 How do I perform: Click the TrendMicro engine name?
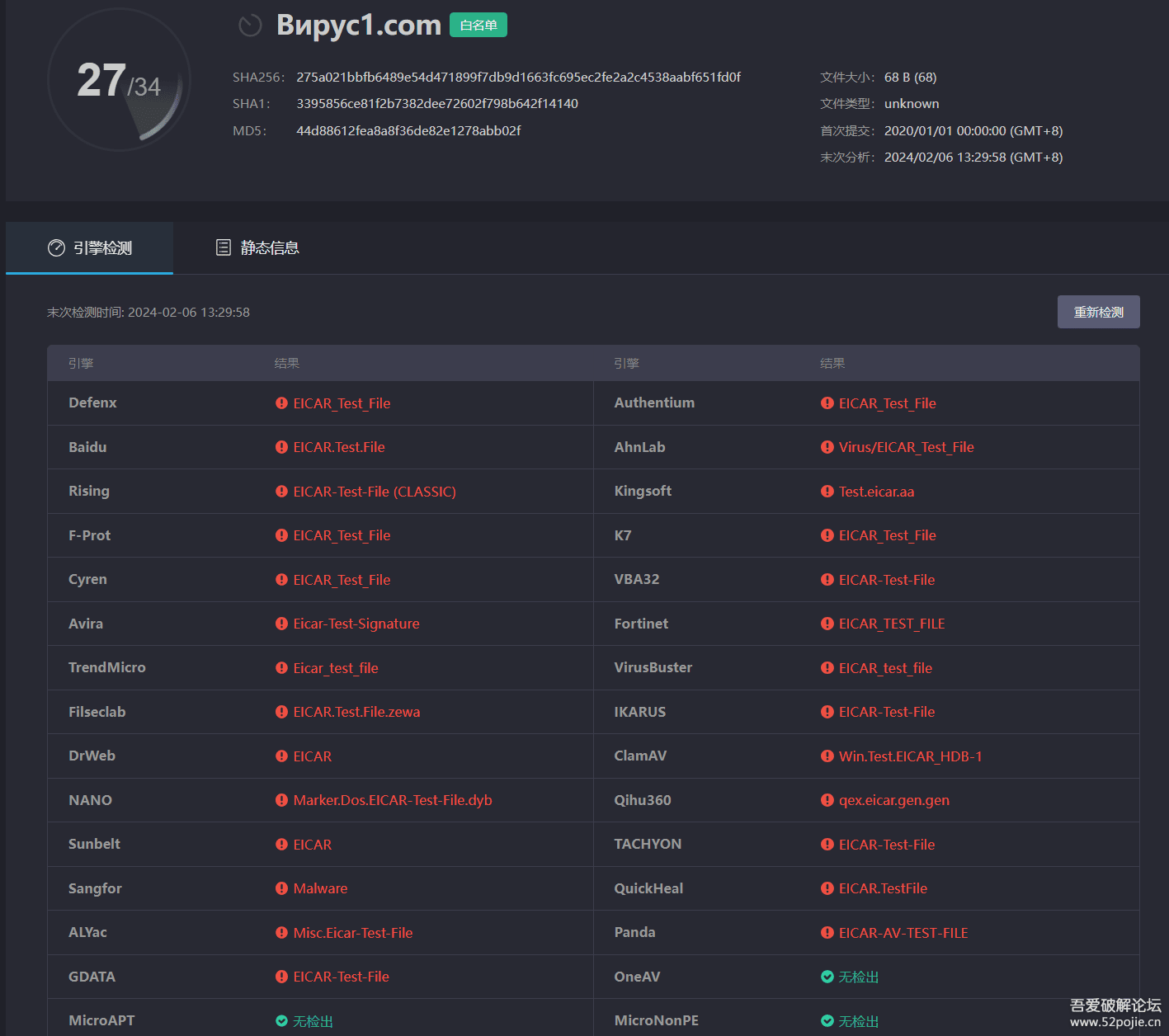click(x=107, y=667)
